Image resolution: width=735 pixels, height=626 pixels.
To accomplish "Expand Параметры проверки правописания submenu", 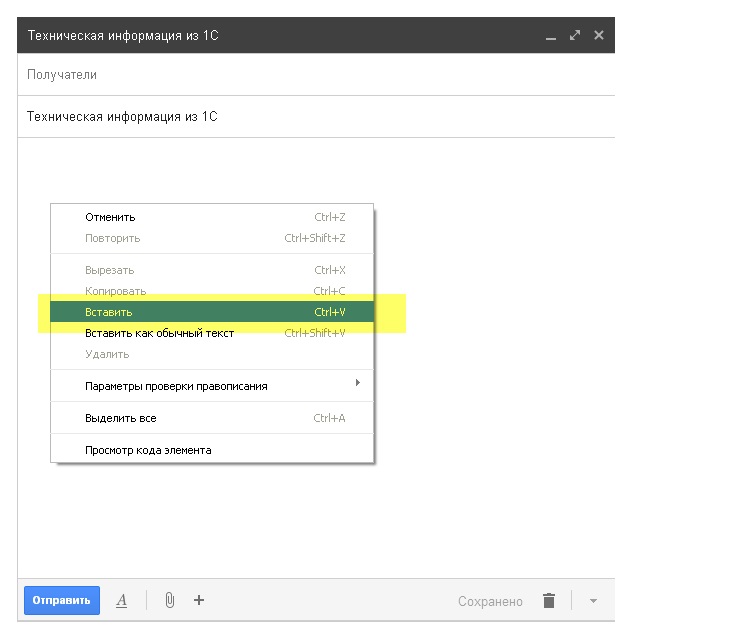I will click(212, 386).
